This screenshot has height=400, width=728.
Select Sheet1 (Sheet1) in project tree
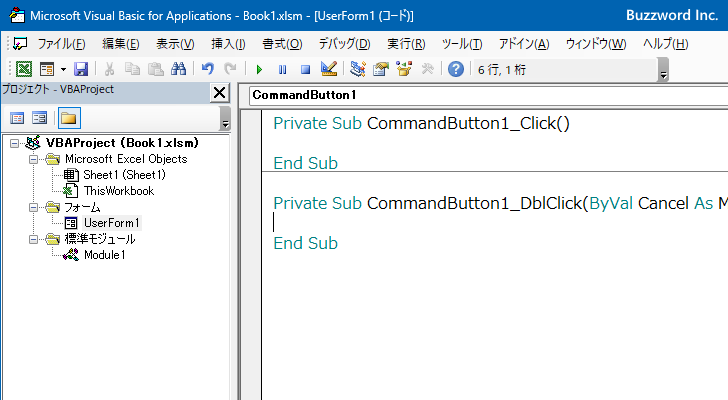pyautogui.click(x=124, y=175)
